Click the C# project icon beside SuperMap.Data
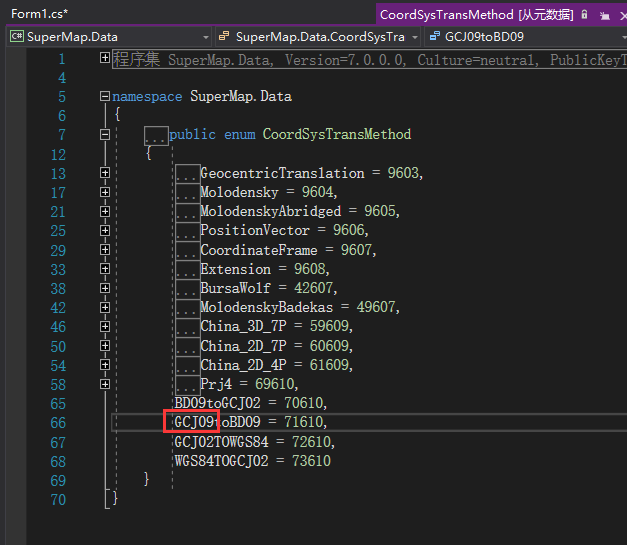 17,36
